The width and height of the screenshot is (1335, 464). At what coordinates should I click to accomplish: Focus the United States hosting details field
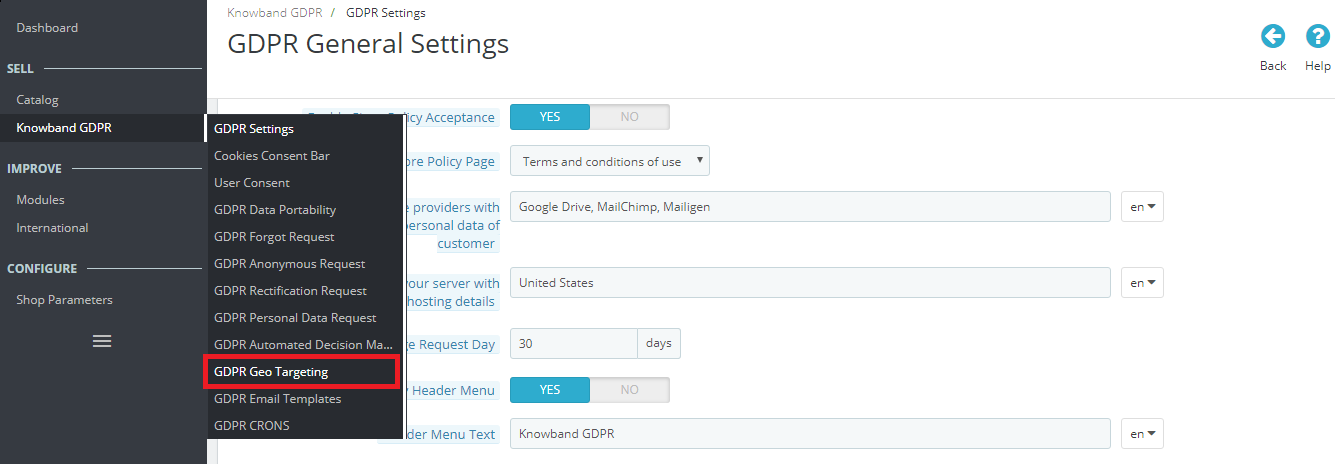(x=810, y=283)
